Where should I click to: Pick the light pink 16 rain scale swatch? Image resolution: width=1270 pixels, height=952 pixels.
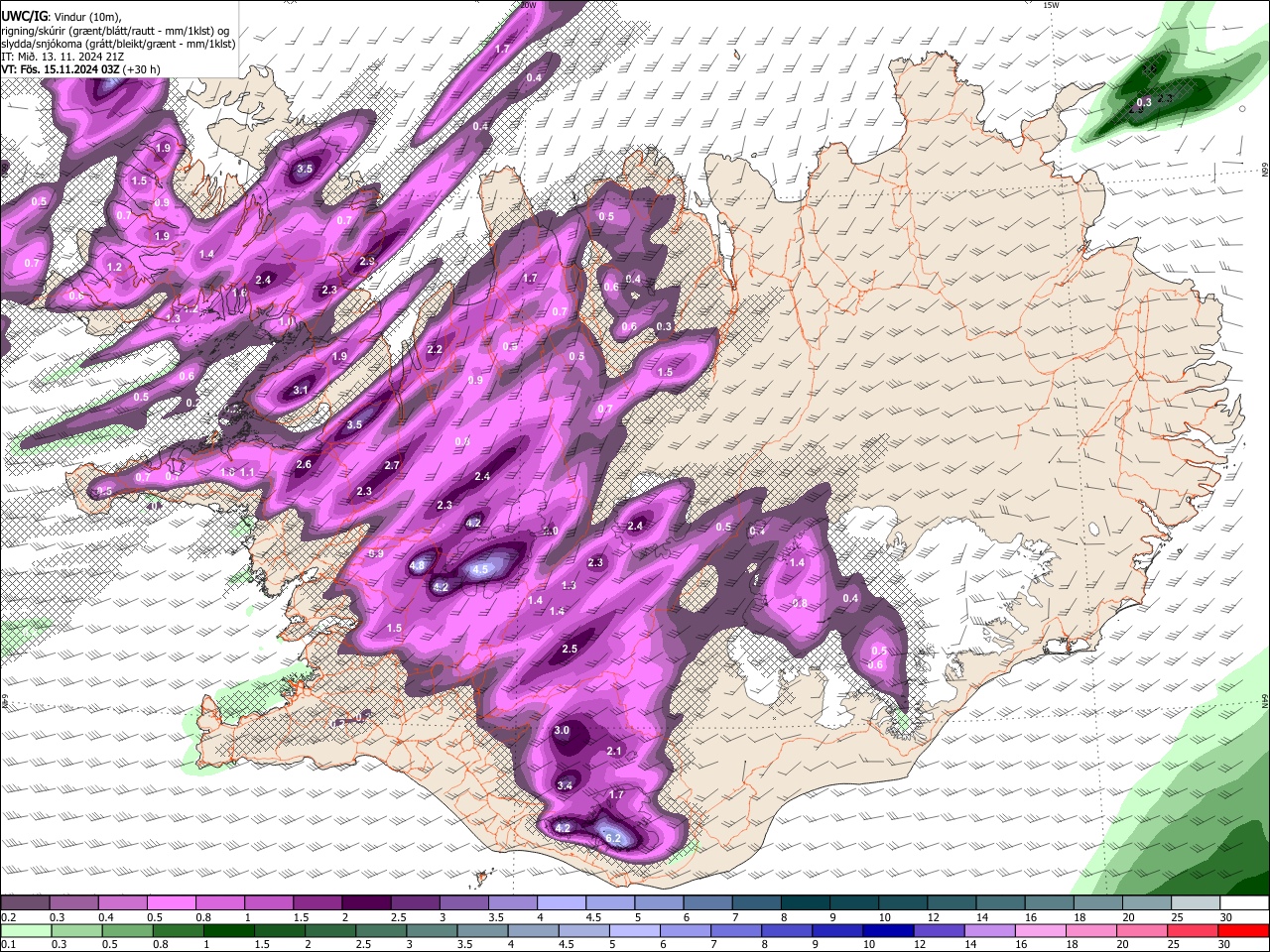(x=1039, y=931)
